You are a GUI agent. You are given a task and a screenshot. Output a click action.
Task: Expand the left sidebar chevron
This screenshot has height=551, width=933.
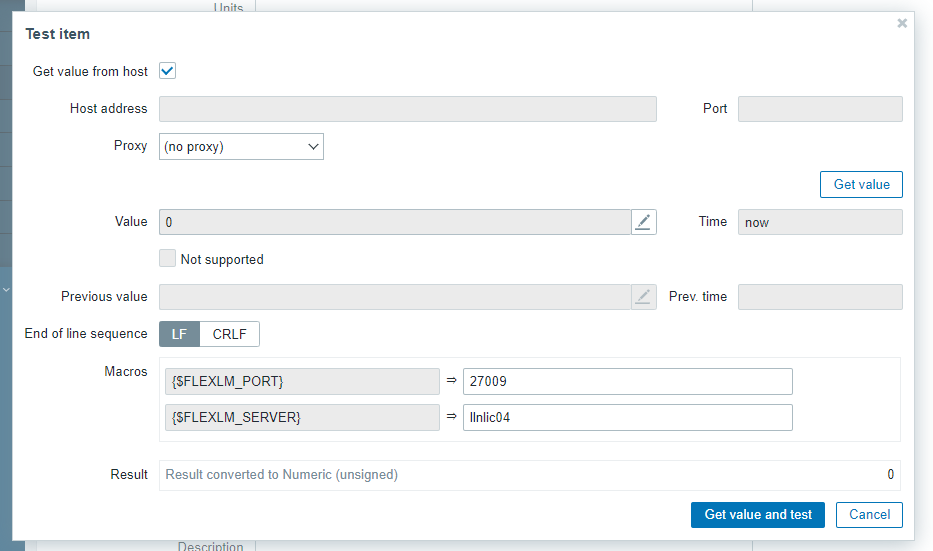click(6, 289)
